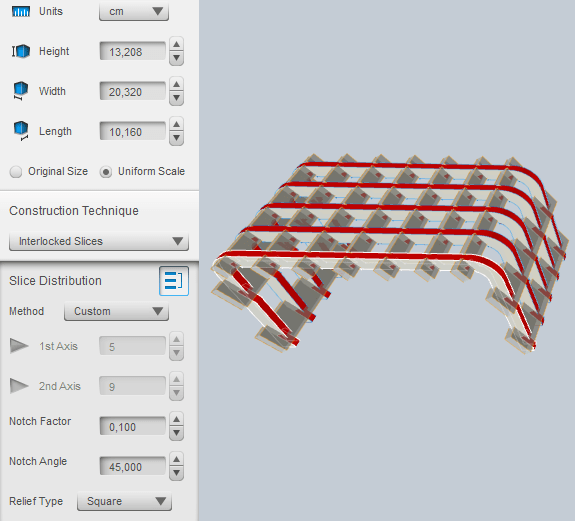Increase Height with the up arrow
This screenshot has height=521, width=575.
tap(176, 44)
